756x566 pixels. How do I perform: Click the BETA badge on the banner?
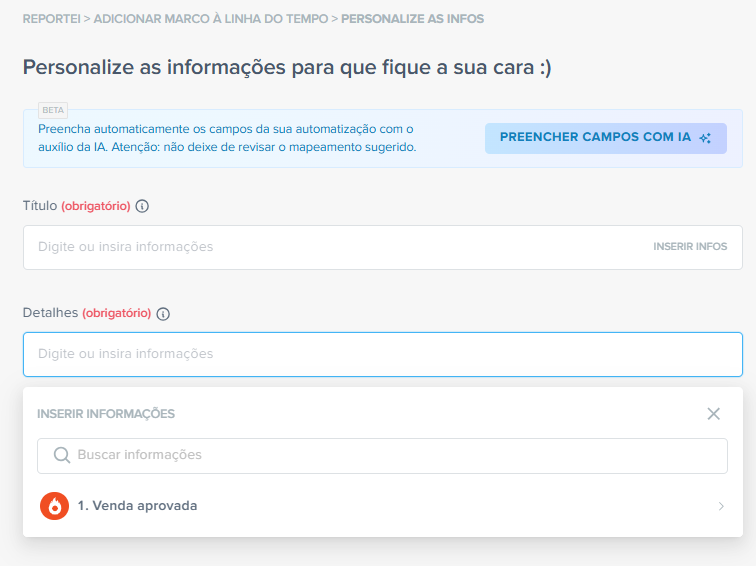(52, 110)
